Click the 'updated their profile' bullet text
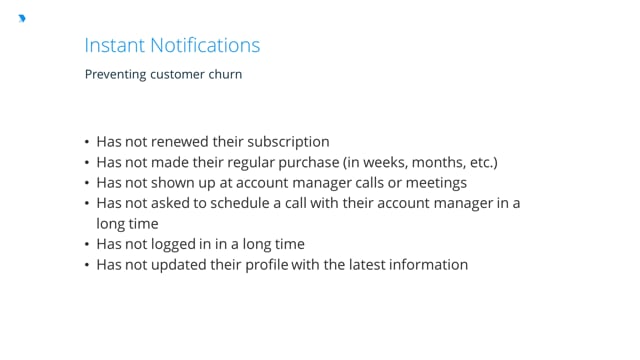 coord(282,264)
